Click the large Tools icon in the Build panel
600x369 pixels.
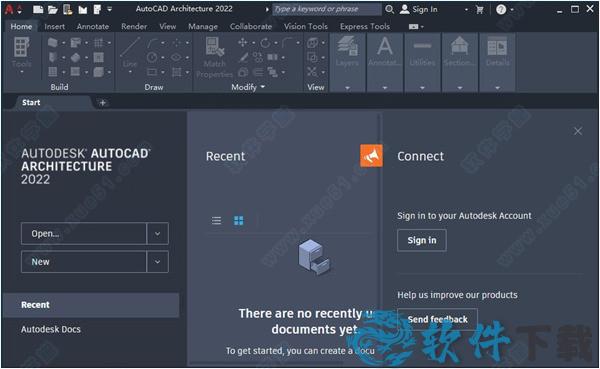(x=21, y=47)
